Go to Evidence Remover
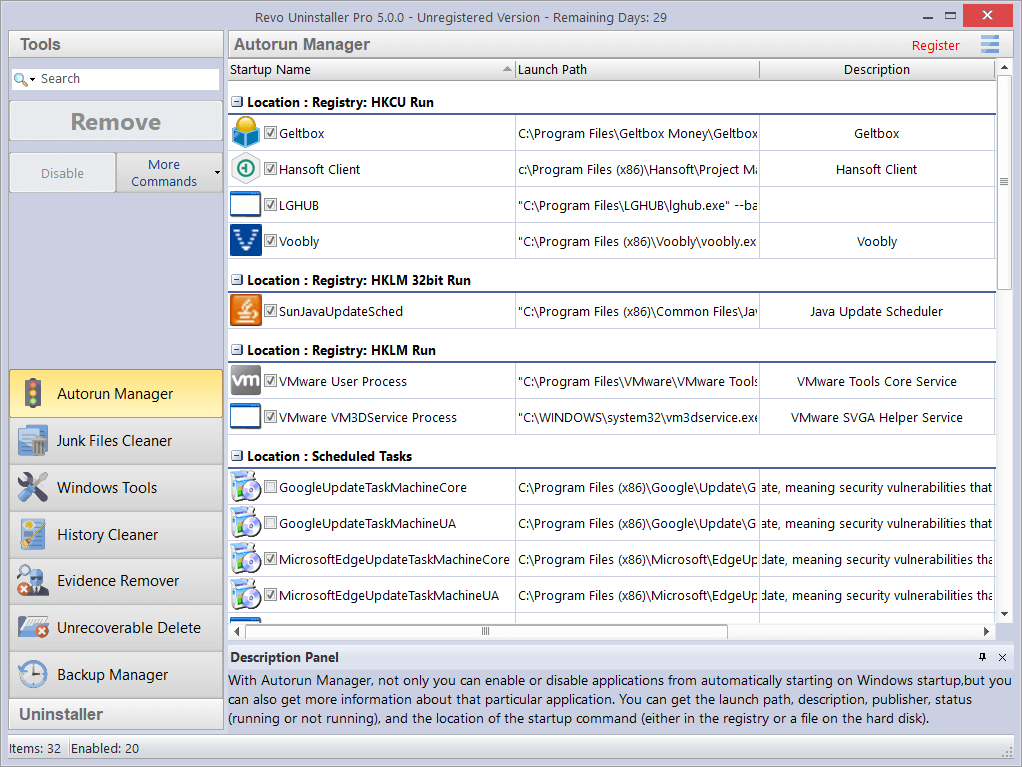The image size is (1022, 767). tap(116, 581)
